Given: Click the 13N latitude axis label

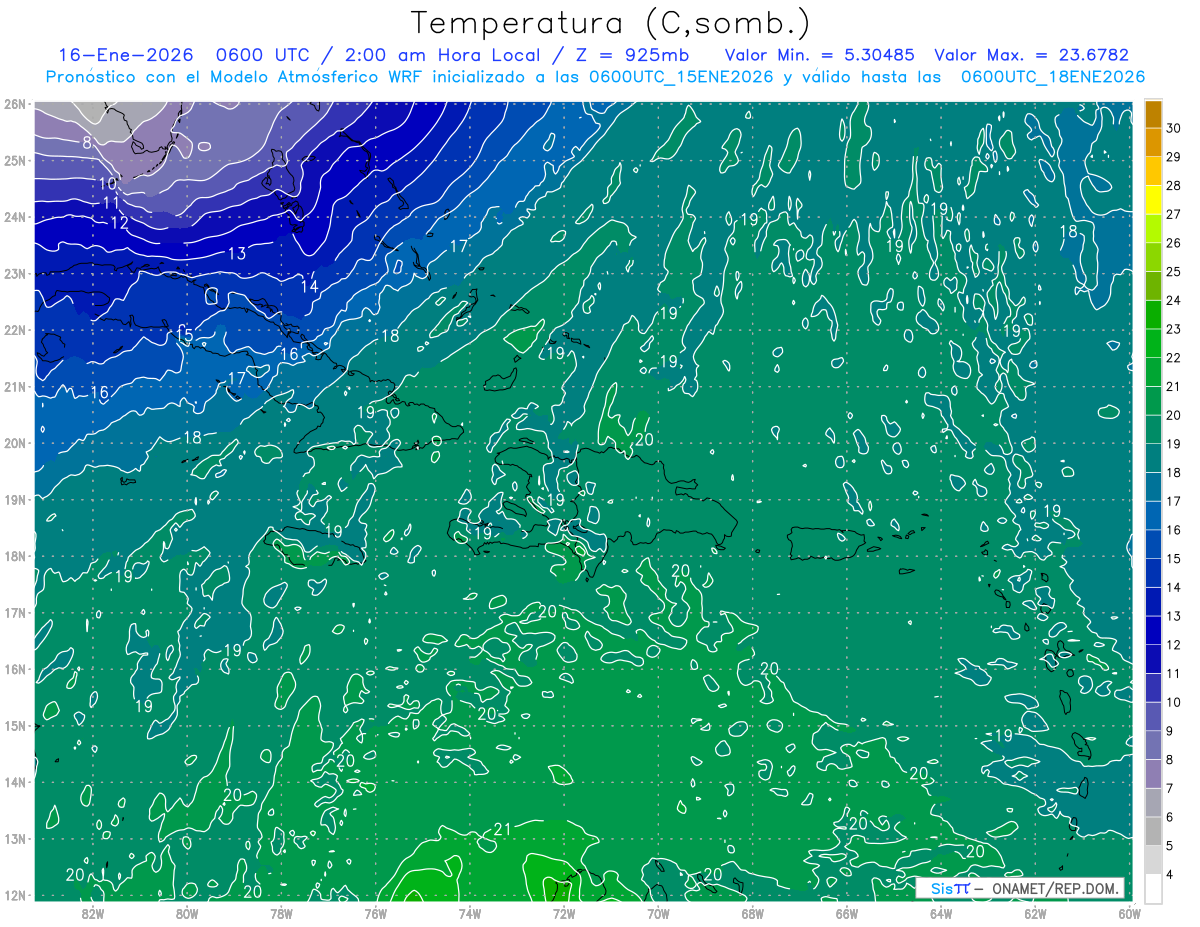Looking at the screenshot, I should tap(14, 838).
